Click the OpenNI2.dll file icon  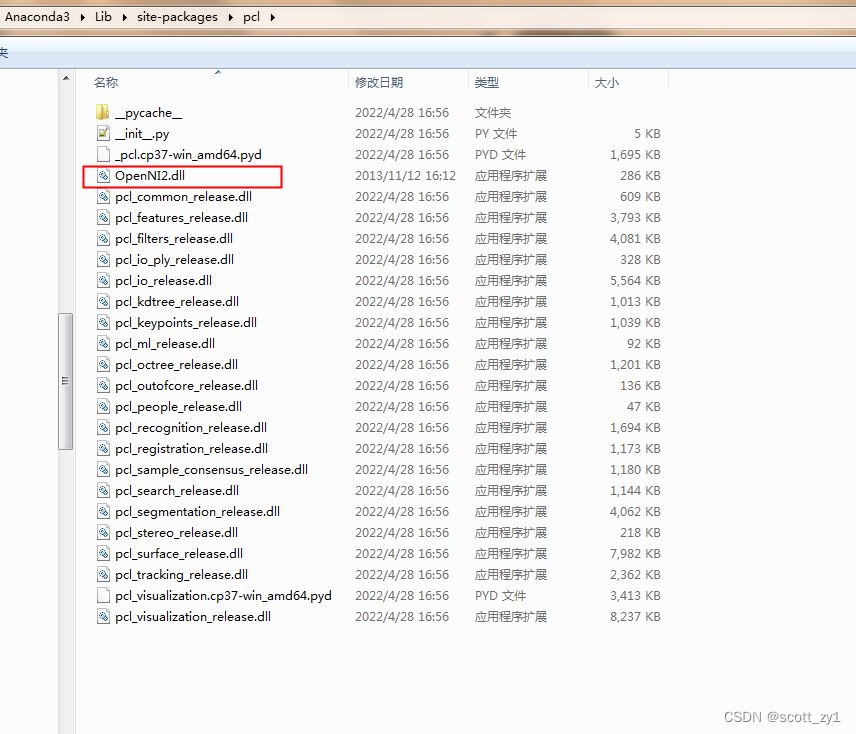point(103,176)
